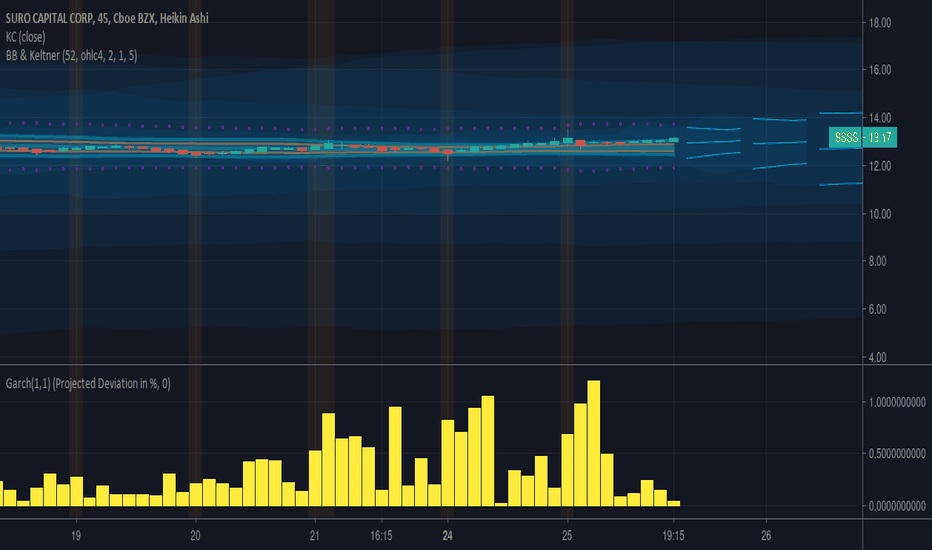The image size is (932, 550).
Task: Click bold date 24 on time axis
Action: pyautogui.click(x=448, y=536)
